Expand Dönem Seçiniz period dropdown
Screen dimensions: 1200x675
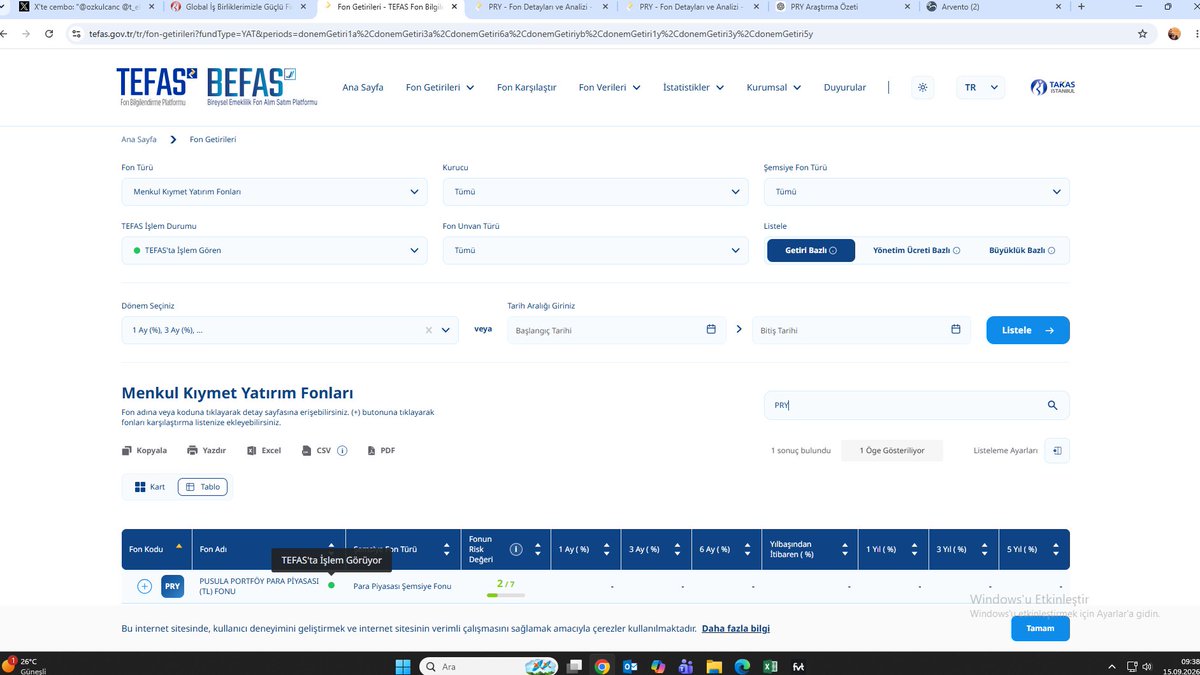click(x=446, y=330)
